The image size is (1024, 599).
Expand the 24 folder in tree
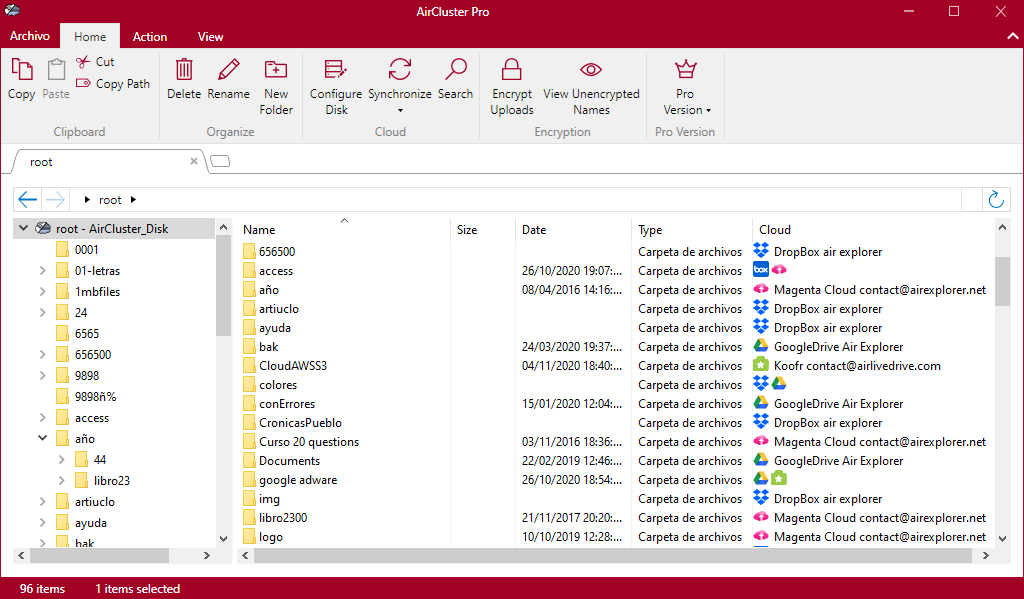pos(42,312)
